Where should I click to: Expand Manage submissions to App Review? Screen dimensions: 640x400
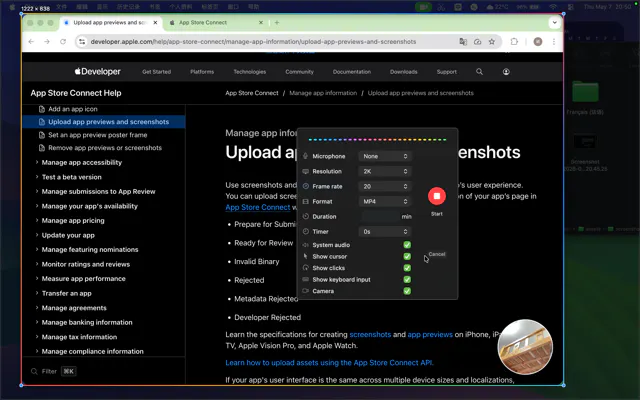tap(98, 191)
